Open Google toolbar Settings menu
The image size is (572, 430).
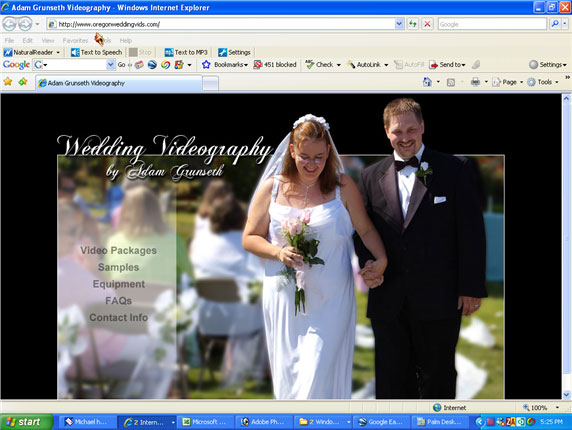pos(548,65)
